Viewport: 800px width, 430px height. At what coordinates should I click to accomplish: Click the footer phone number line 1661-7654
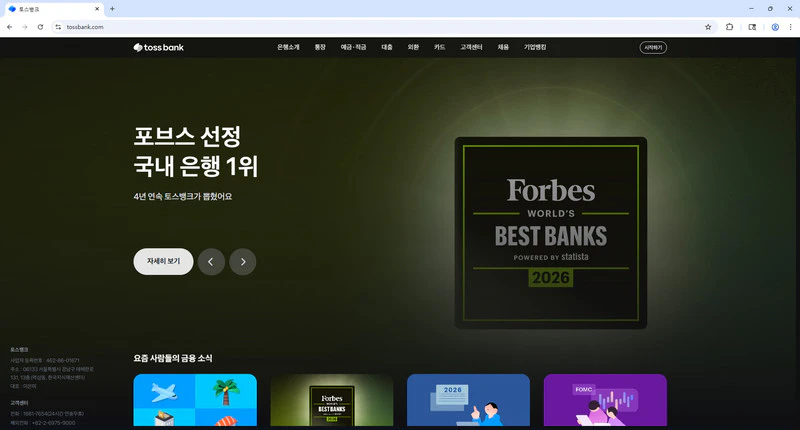47,414
